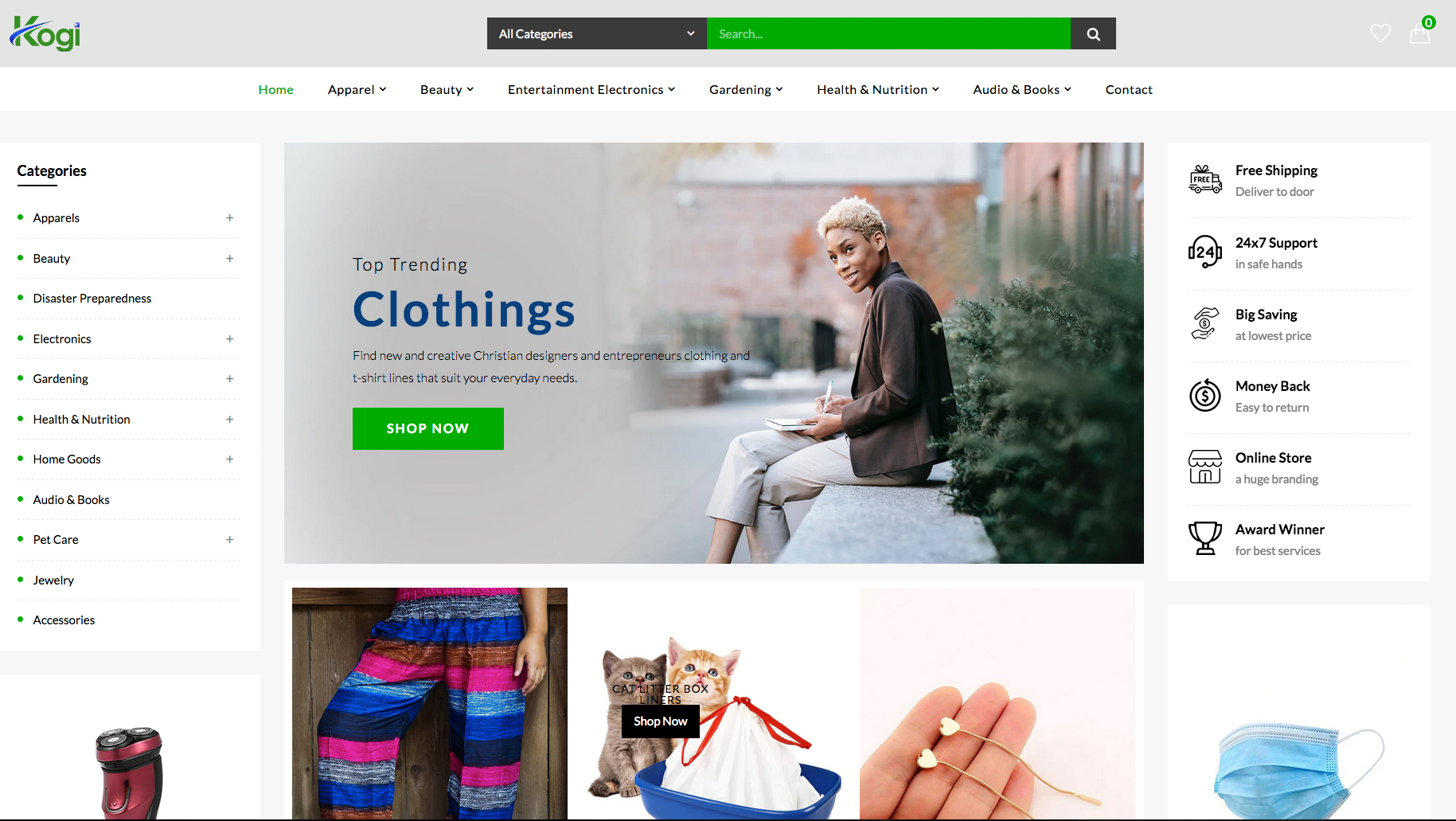Expand the Pet Care sidebar category
Screen dimensions: 1456x821
coord(229,540)
